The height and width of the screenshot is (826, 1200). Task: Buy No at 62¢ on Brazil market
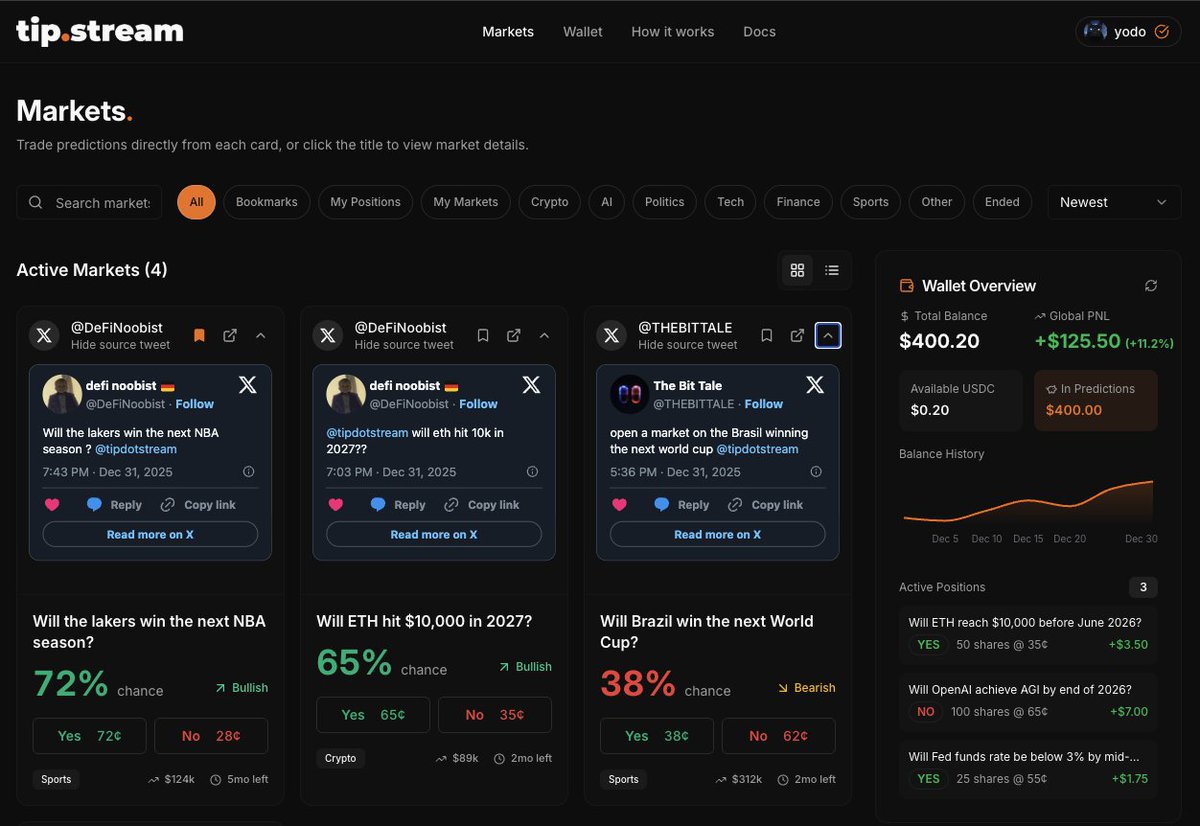[x=779, y=736]
